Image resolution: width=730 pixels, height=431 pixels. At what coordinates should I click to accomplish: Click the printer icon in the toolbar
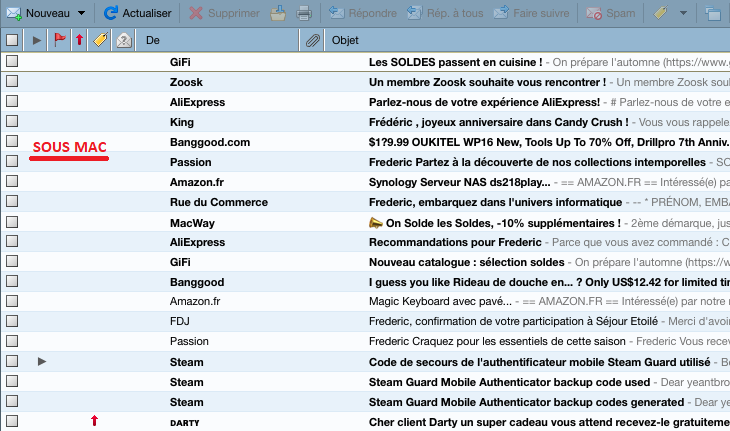tap(304, 14)
